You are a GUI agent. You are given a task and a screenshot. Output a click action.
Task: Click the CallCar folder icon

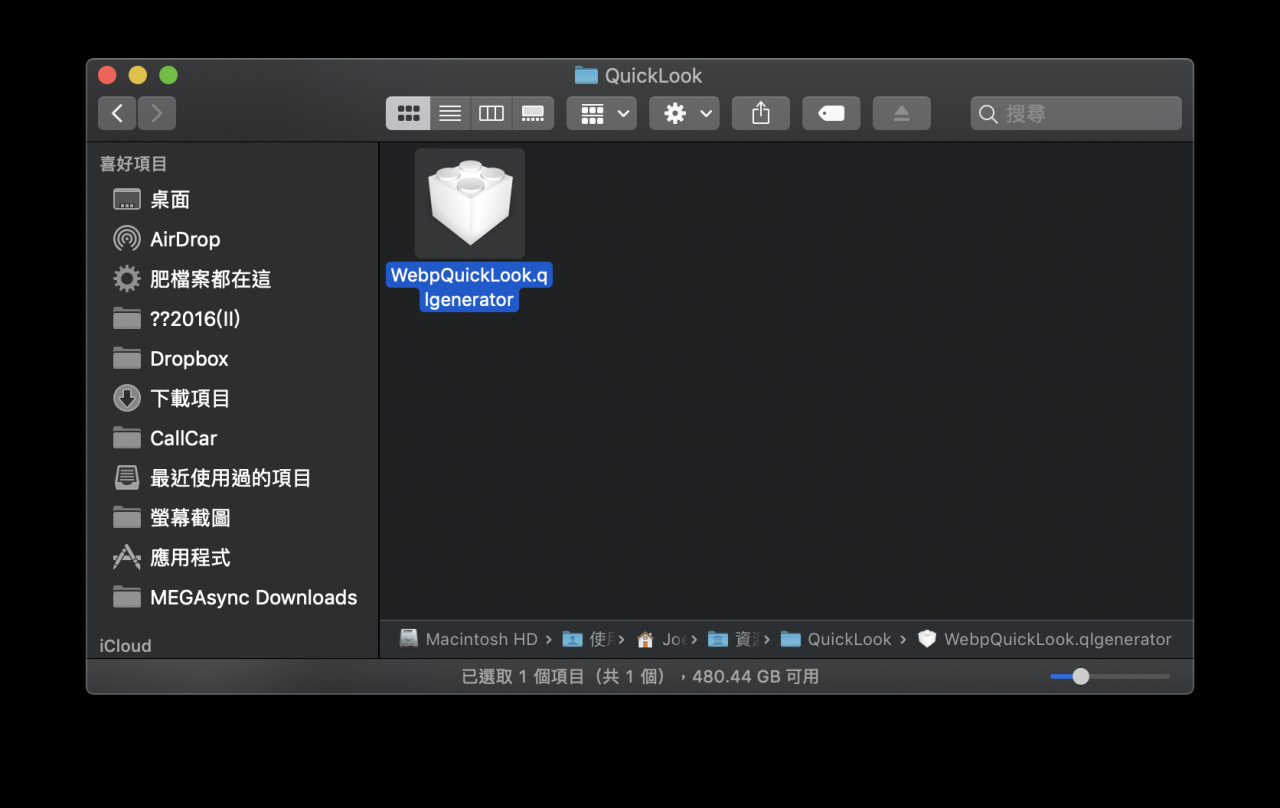pyautogui.click(x=127, y=438)
